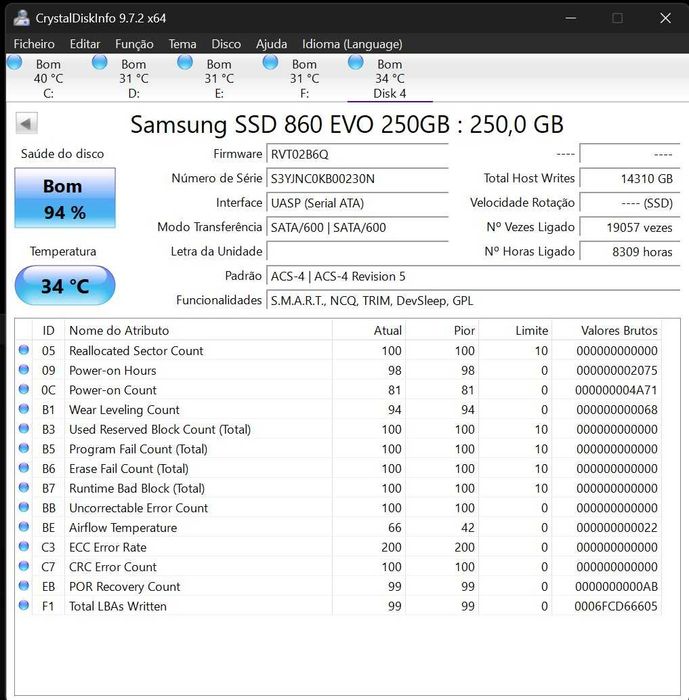This screenshot has height=700, width=689.
Task: Click the Bom 94 % health status button
Action: (x=65, y=198)
